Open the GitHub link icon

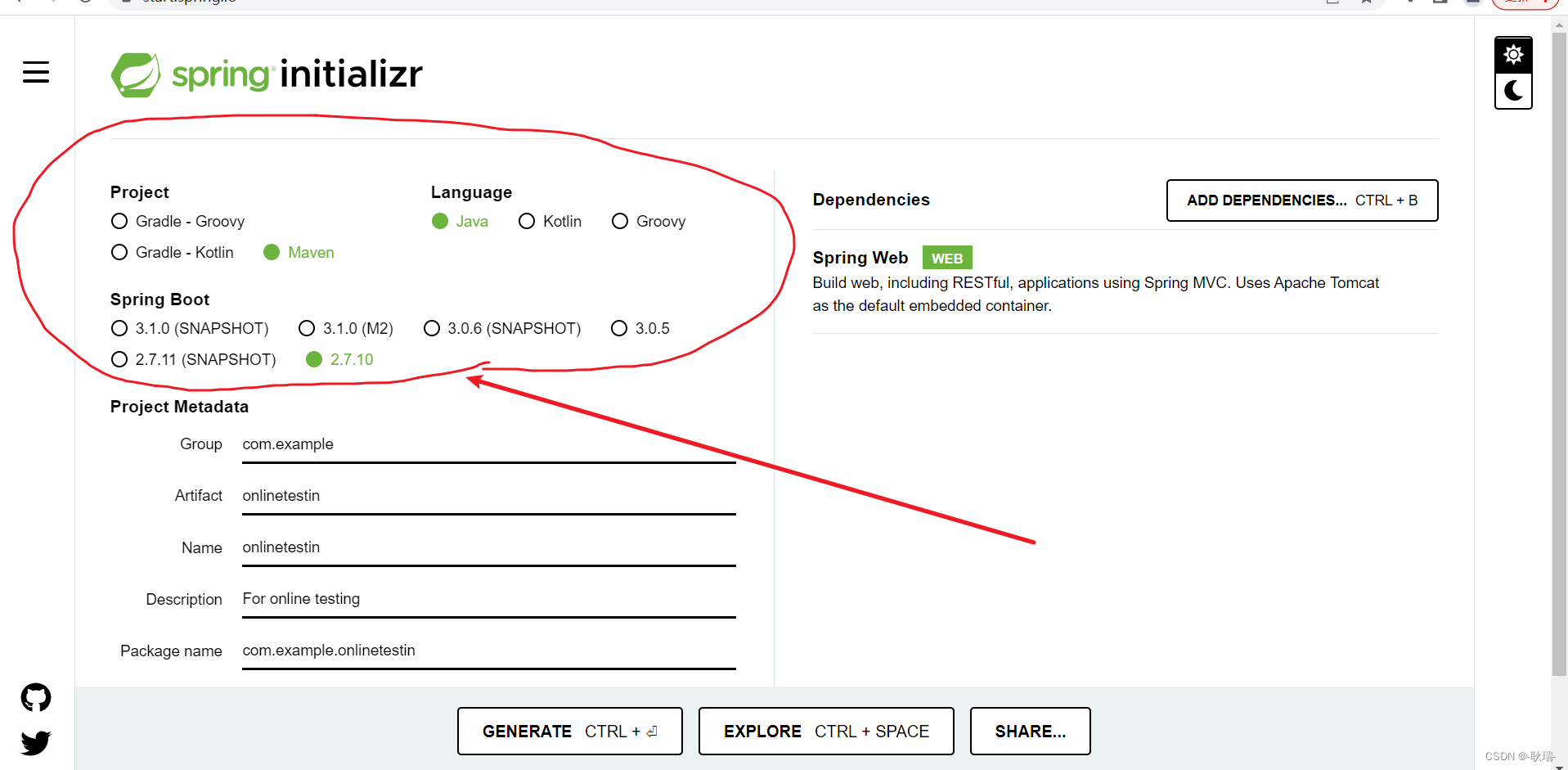click(36, 698)
